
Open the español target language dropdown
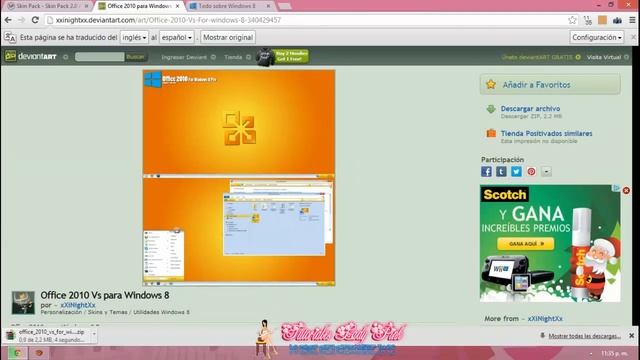[x=177, y=37]
